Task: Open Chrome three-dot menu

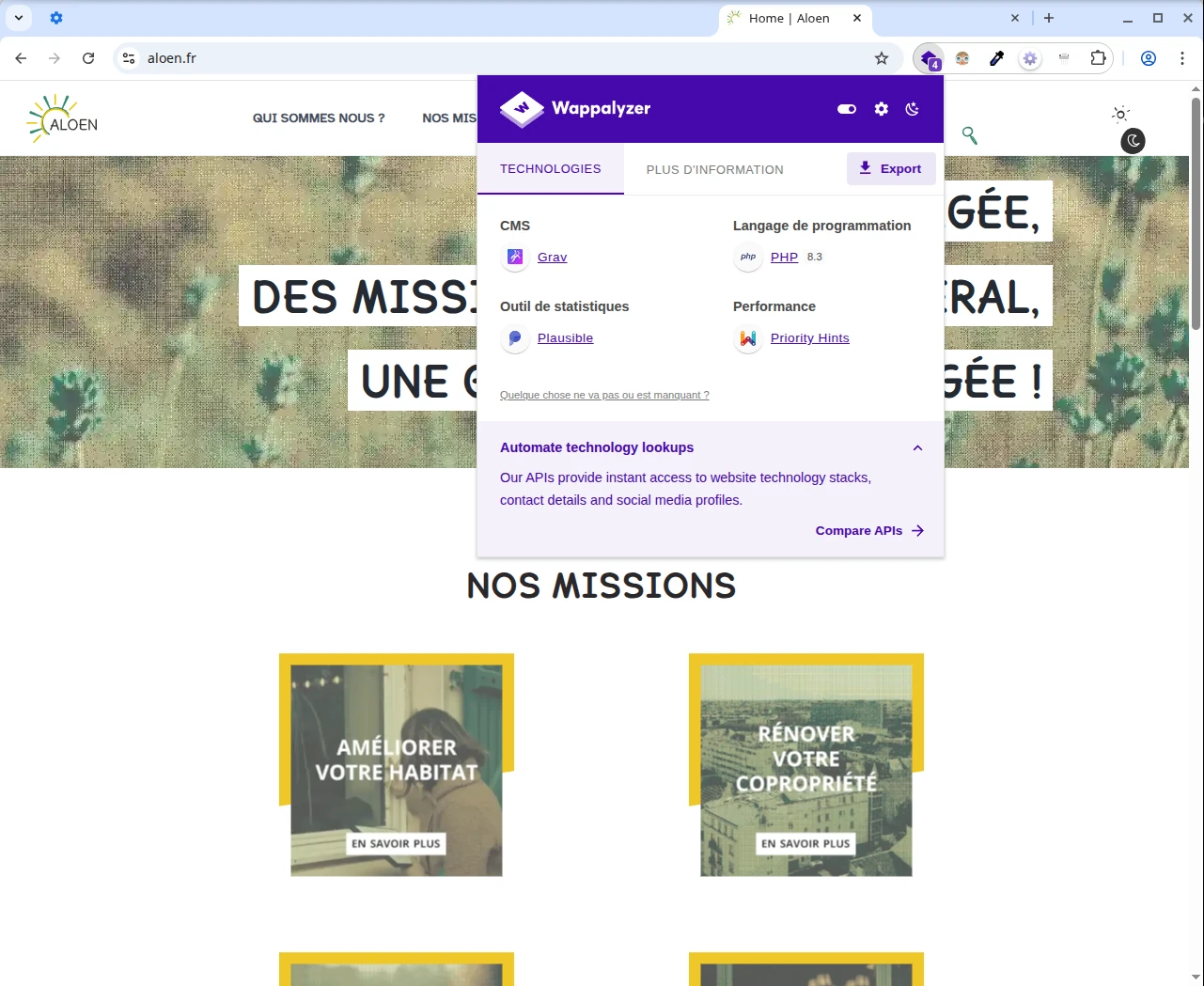Action: [1182, 58]
